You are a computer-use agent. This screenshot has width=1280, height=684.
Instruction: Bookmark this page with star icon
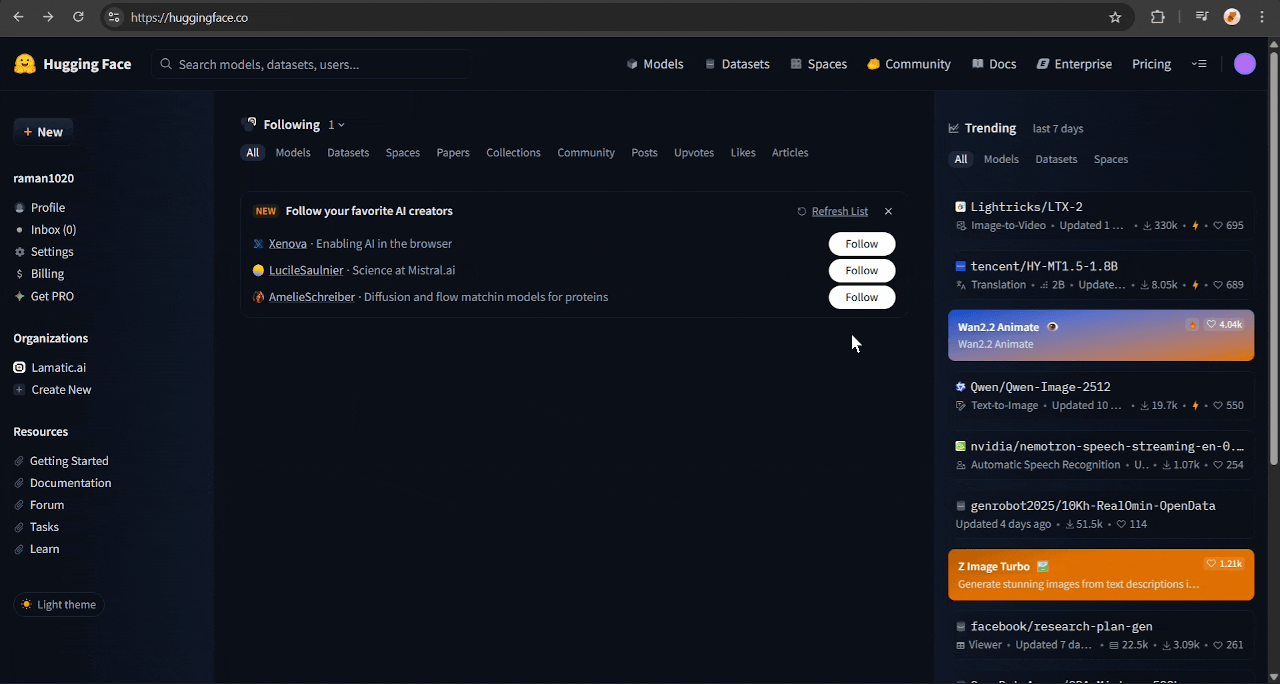(x=1115, y=17)
